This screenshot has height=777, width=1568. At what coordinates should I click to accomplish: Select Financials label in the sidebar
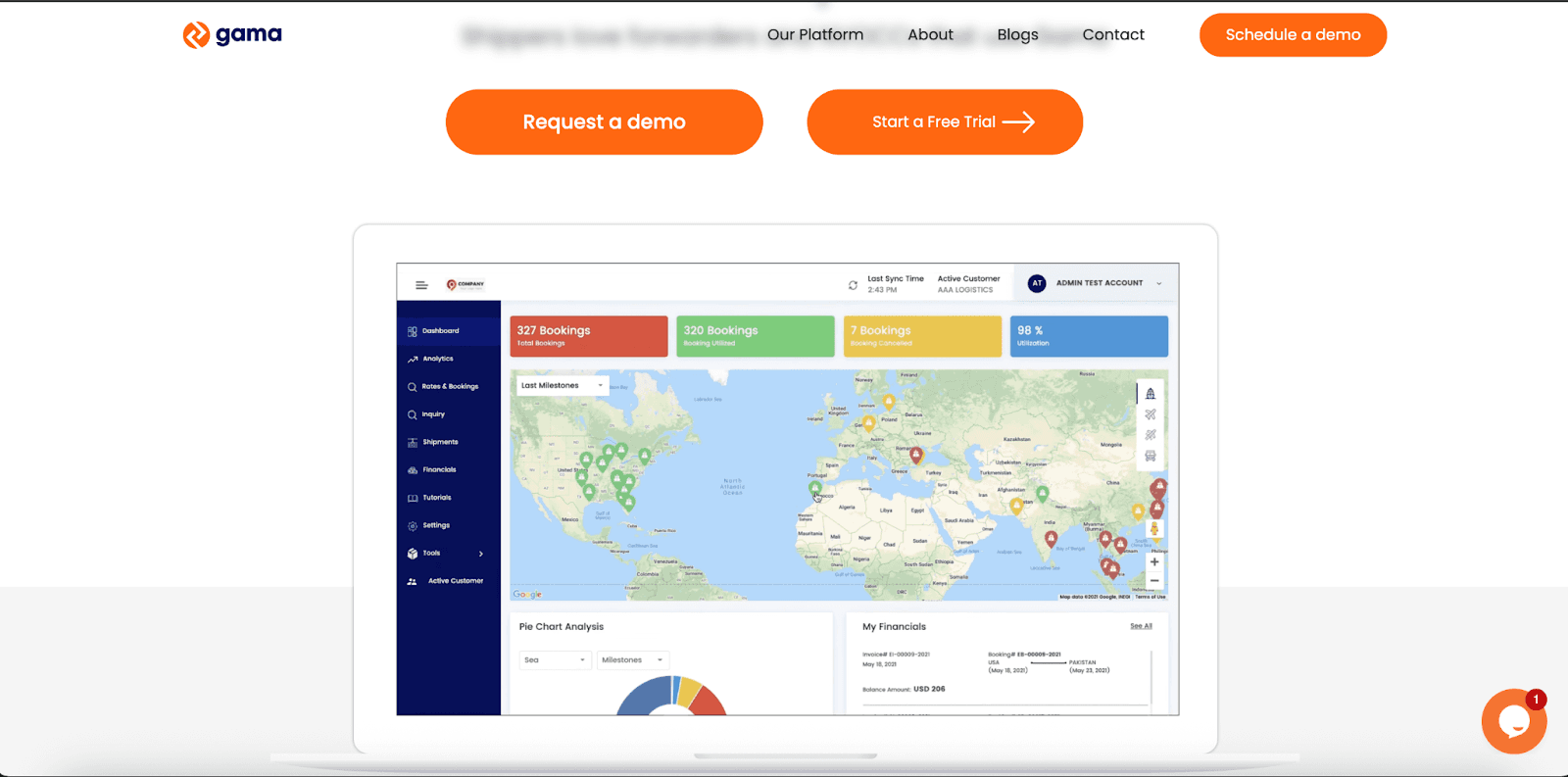click(440, 470)
